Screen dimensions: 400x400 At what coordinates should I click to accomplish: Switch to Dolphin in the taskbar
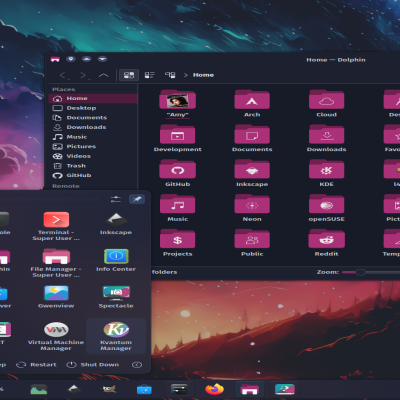pyautogui.click(x=250, y=389)
